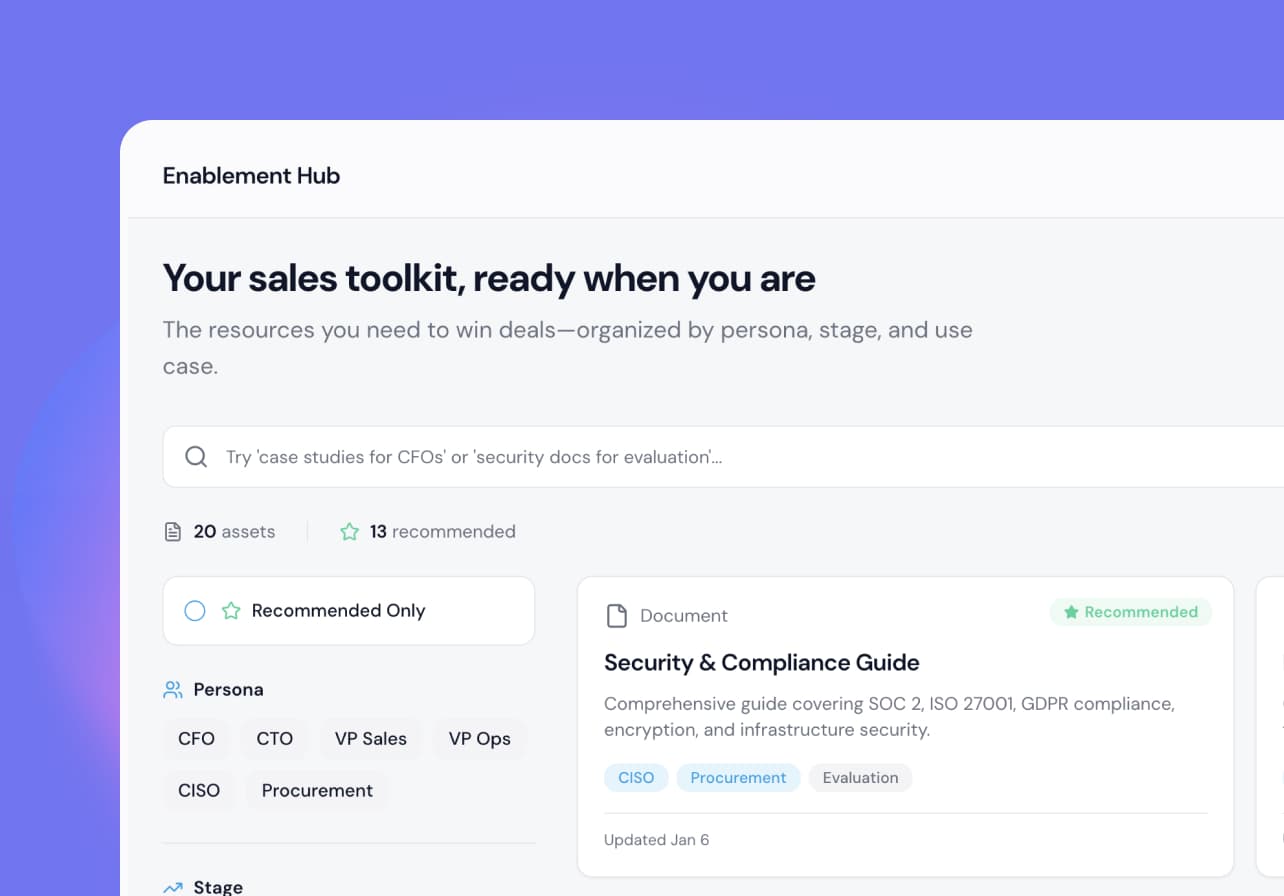The height and width of the screenshot is (896, 1284).
Task: Click the Document file icon on card
Action: click(x=617, y=616)
